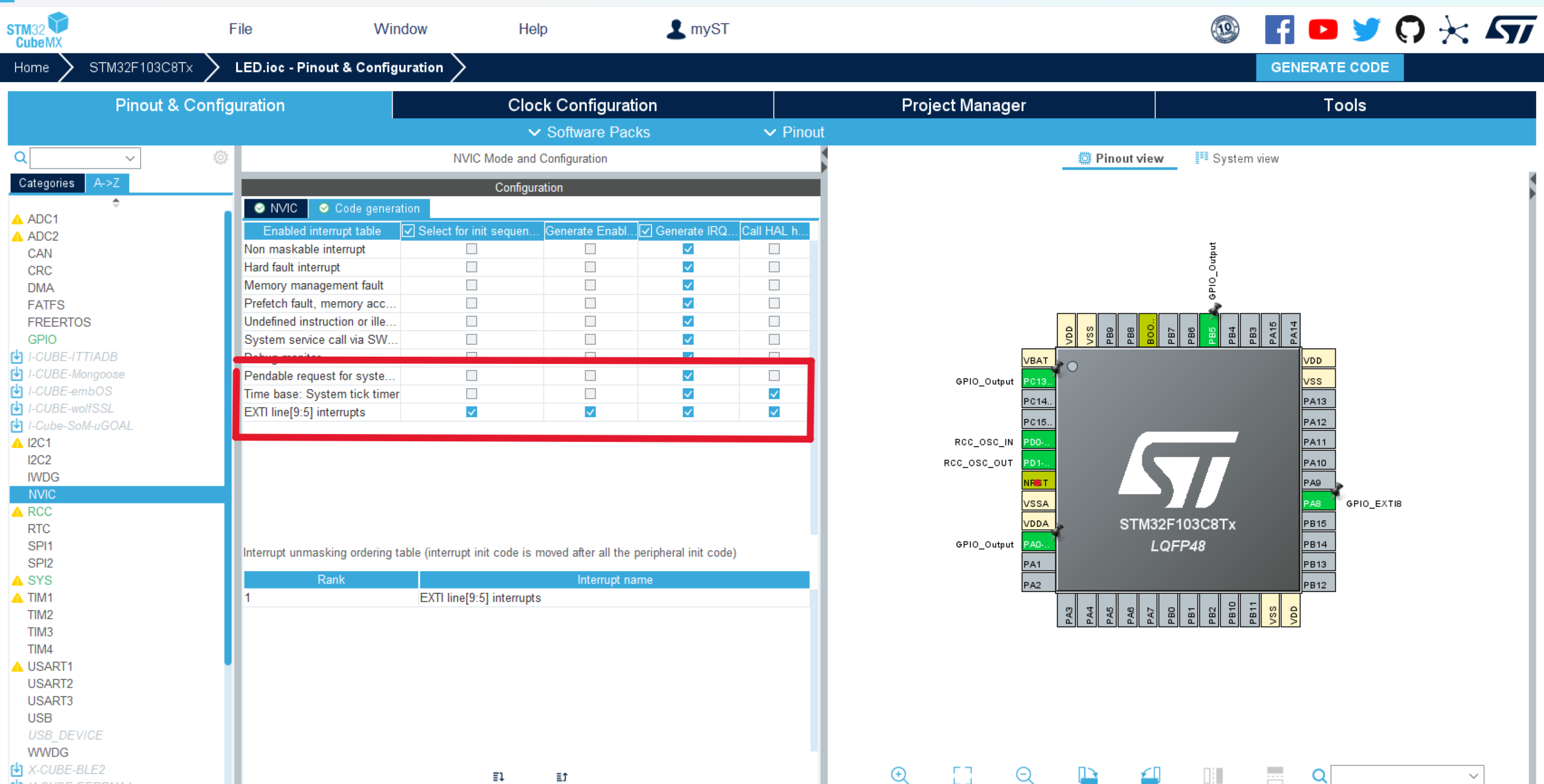1544x784 pixels.
Task: Click the download icon beside X-CUBE-BLE2
Action: click(17, 770)
